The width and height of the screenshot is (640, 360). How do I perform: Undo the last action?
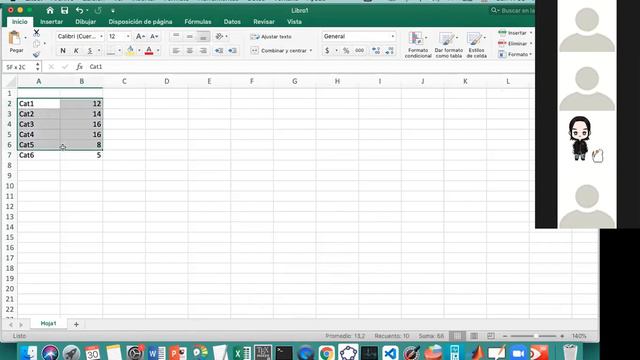[79, 10]
